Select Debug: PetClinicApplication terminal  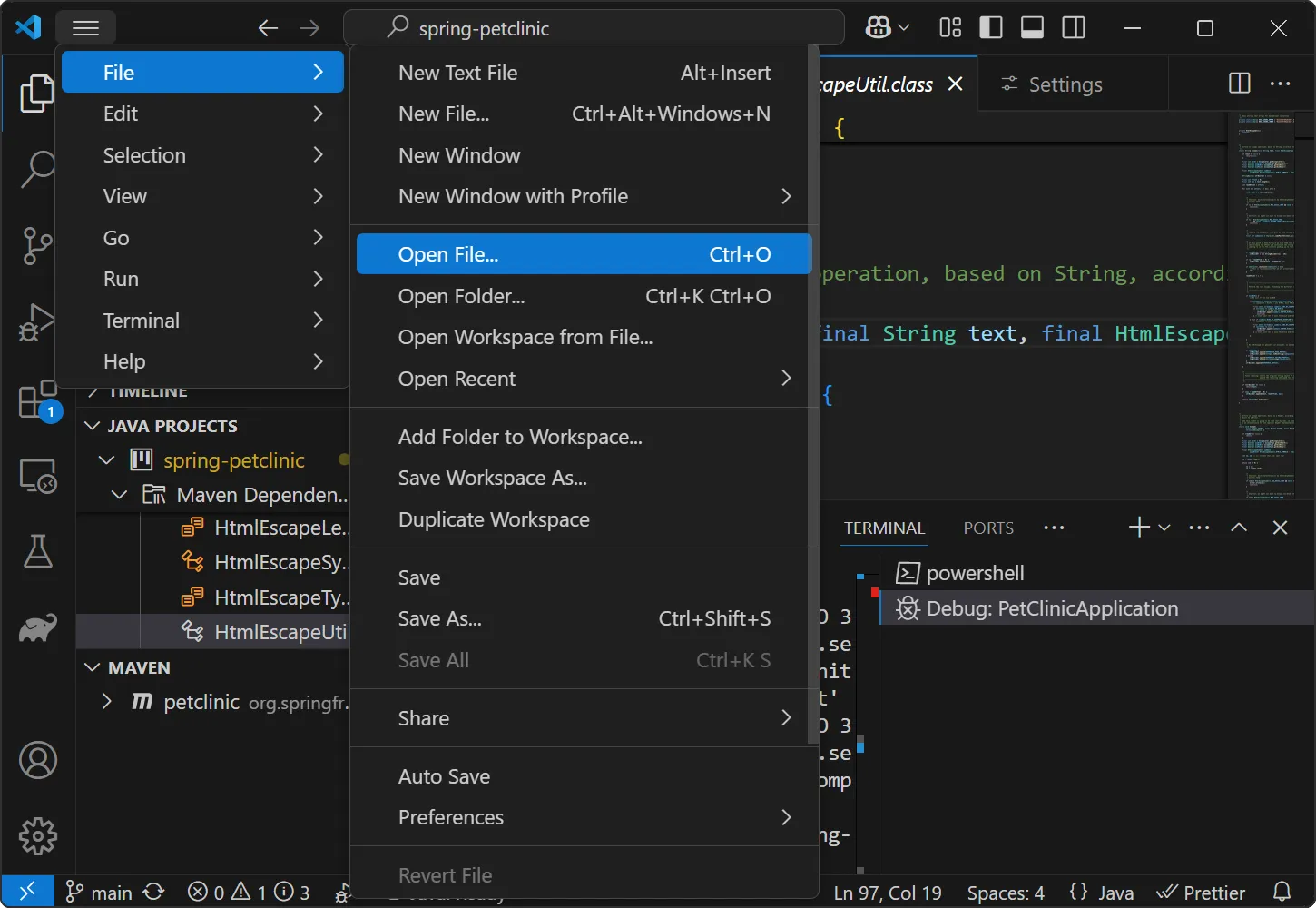pos(1096,608)
